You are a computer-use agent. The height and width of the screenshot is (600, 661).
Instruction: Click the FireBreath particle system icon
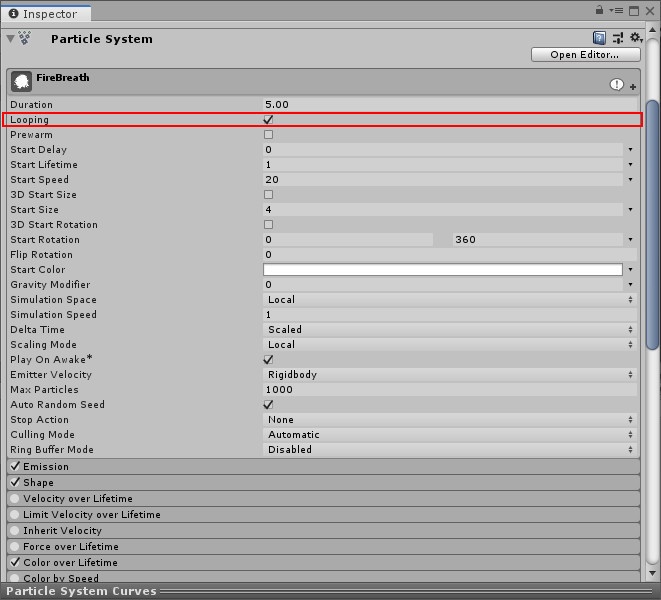coord(21,81)
